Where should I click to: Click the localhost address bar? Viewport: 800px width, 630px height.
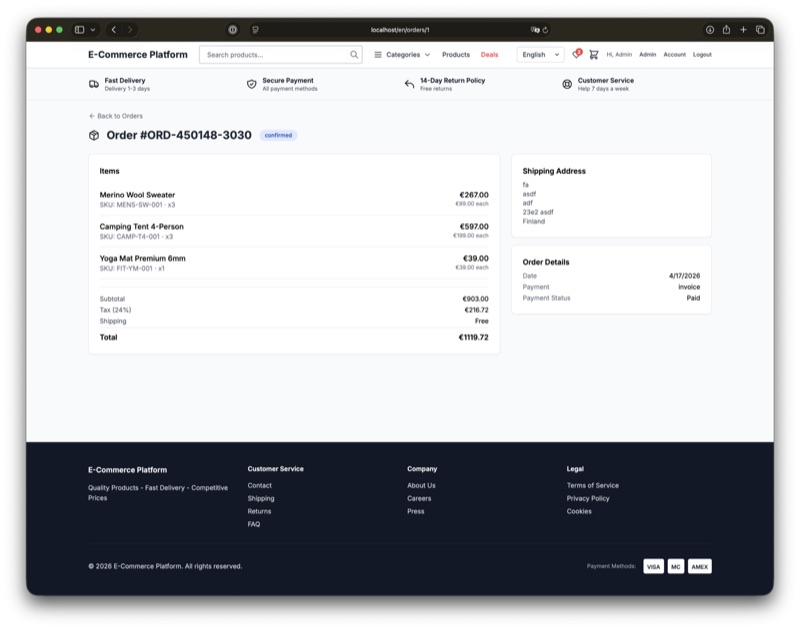coord(399,30)
